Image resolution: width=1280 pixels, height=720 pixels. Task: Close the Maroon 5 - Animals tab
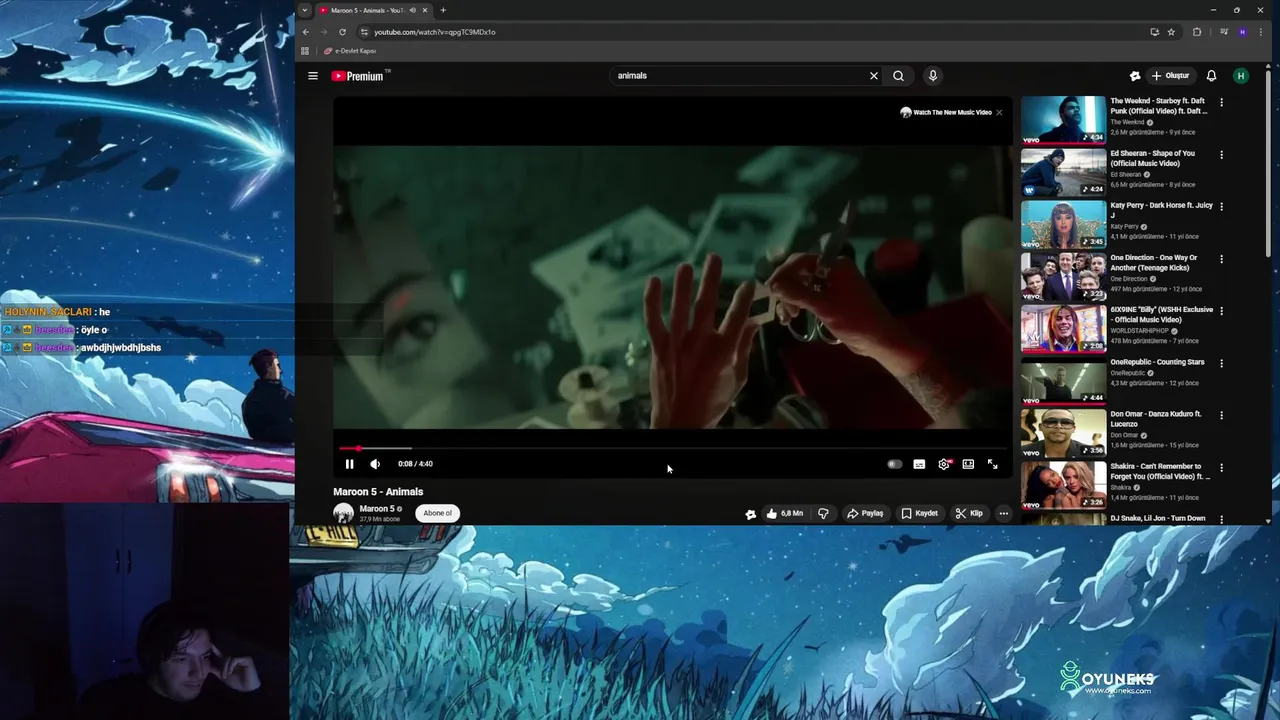(x=425, y=10)
